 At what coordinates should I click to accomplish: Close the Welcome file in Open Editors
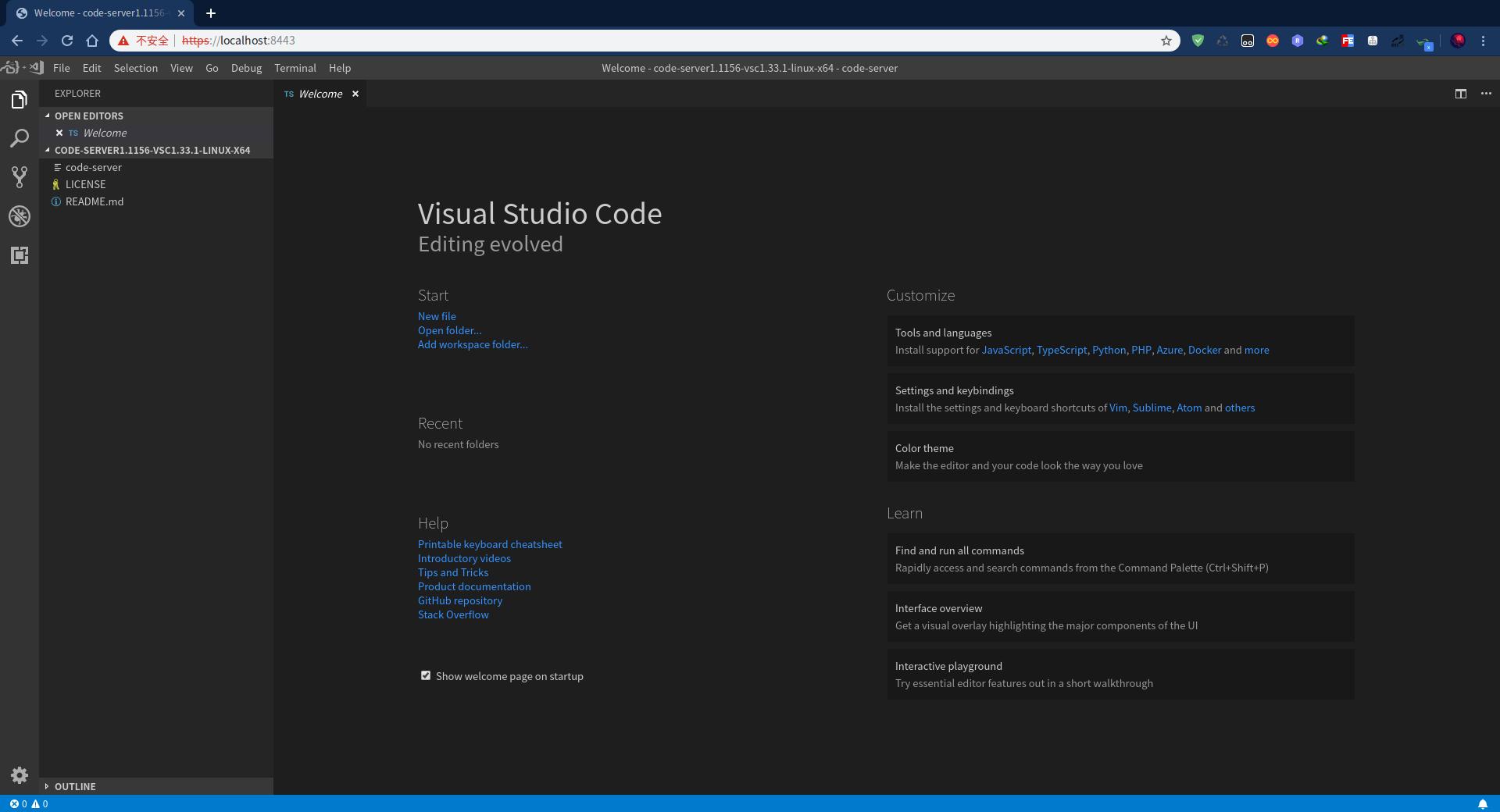click(x=59, y=133)
